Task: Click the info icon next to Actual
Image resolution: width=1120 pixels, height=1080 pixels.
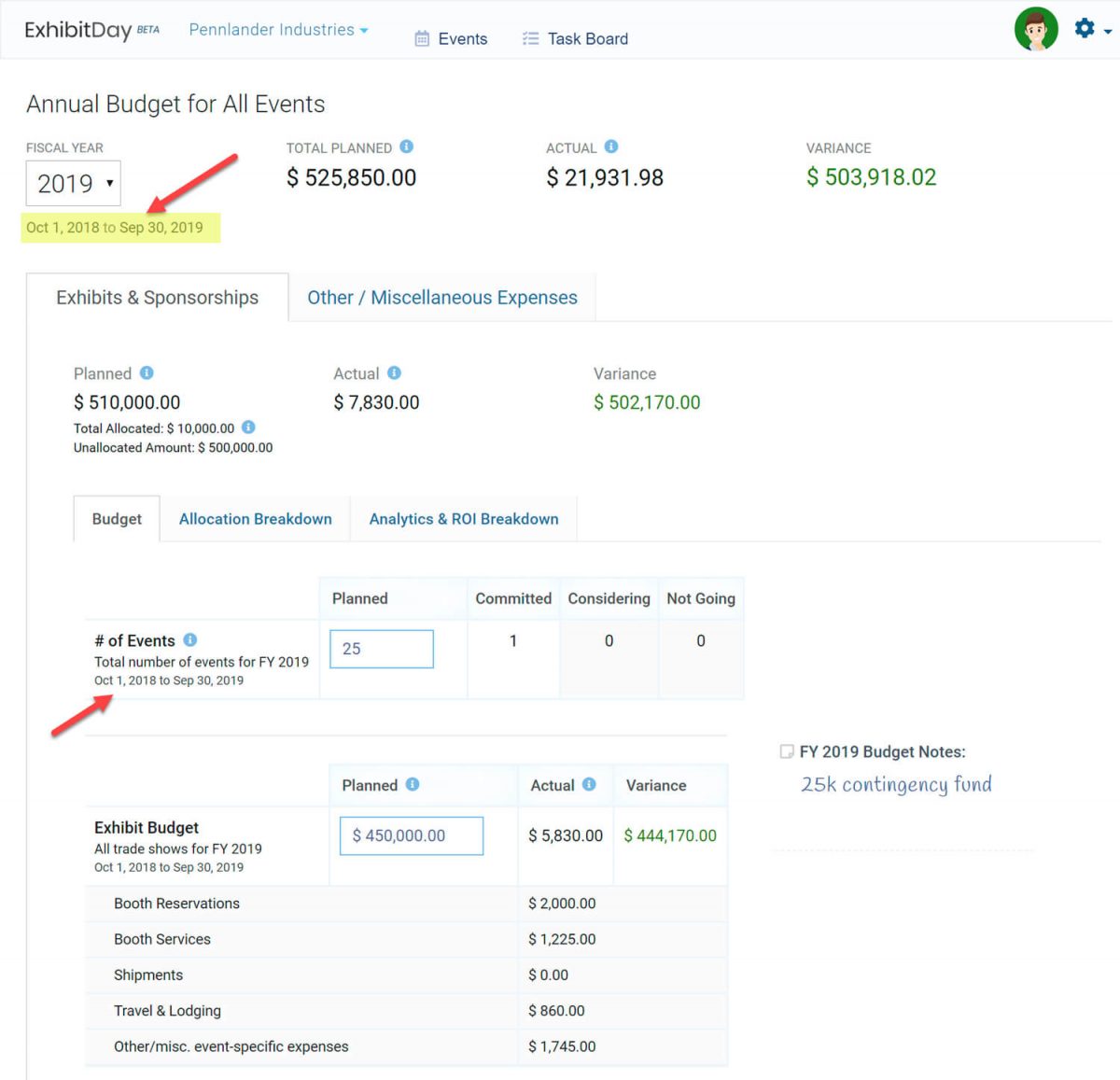Action: point(611,147)
